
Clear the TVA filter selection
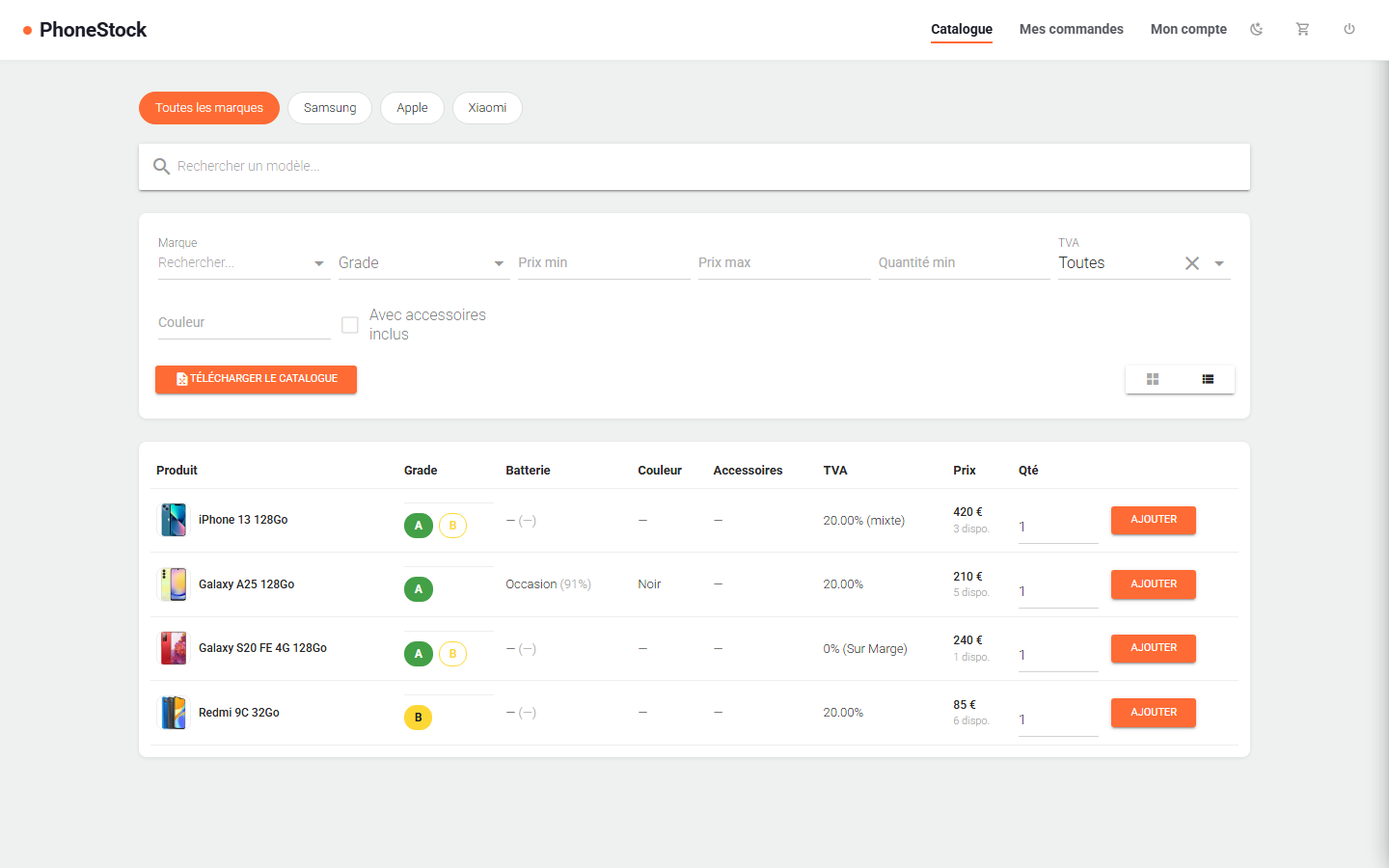(x=1192, y=263)
